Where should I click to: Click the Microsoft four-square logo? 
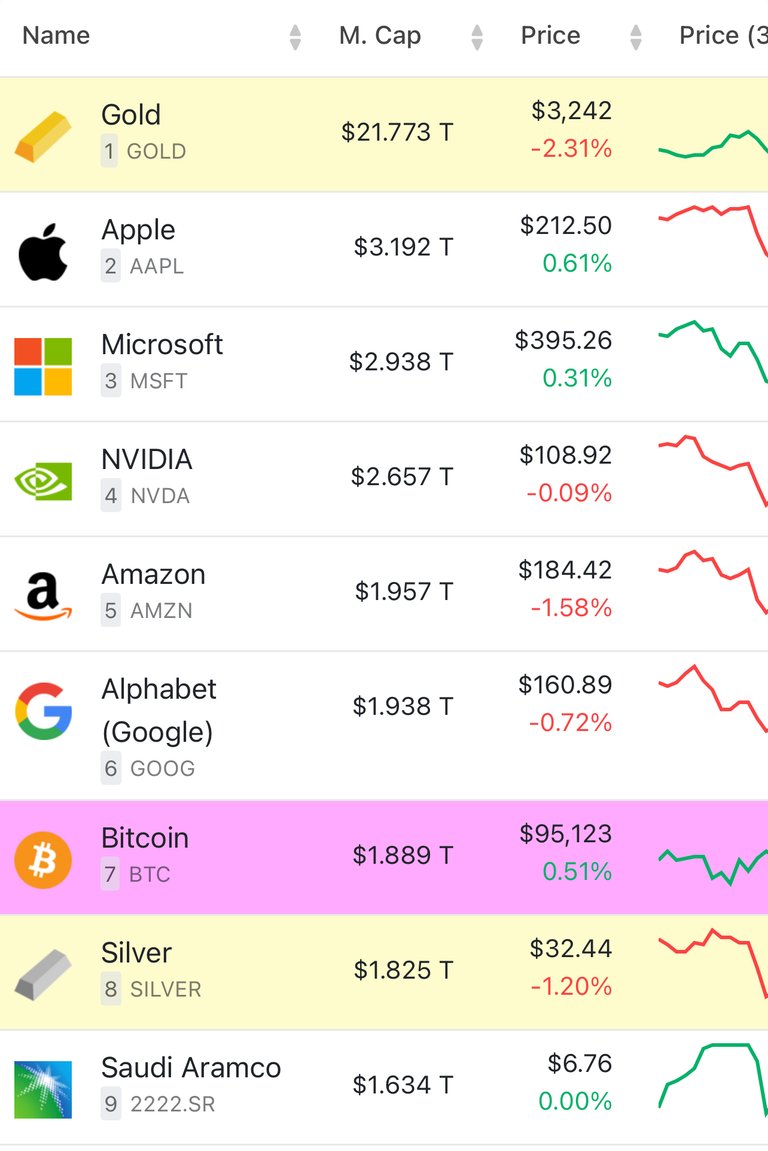point(43,366)
